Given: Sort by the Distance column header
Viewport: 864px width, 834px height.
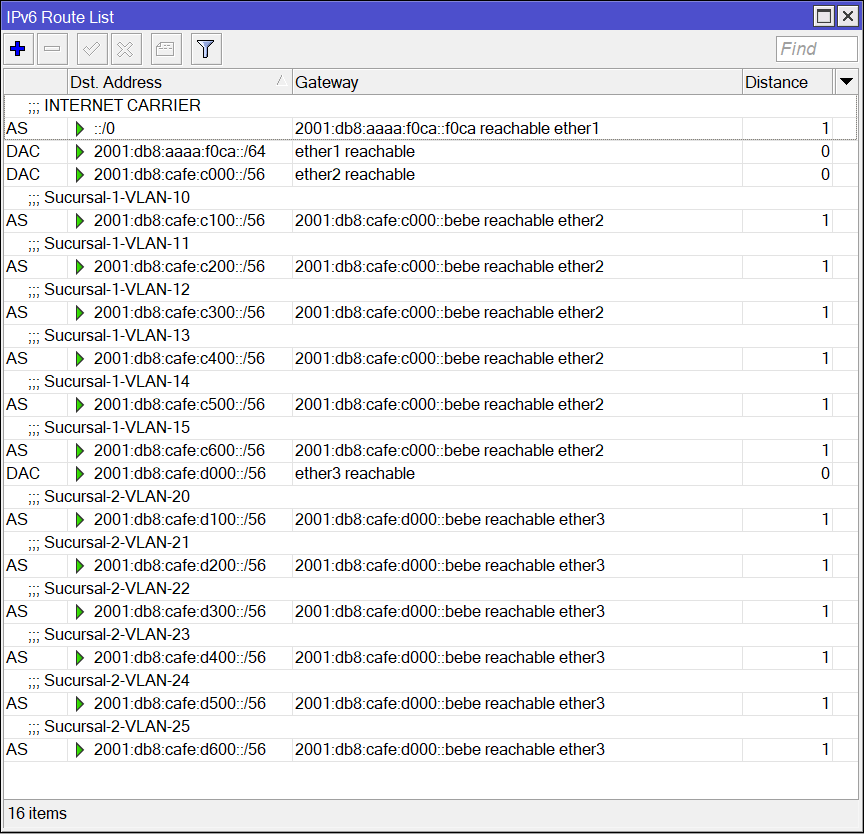Looking at the screenshot, I should point(786,82).
